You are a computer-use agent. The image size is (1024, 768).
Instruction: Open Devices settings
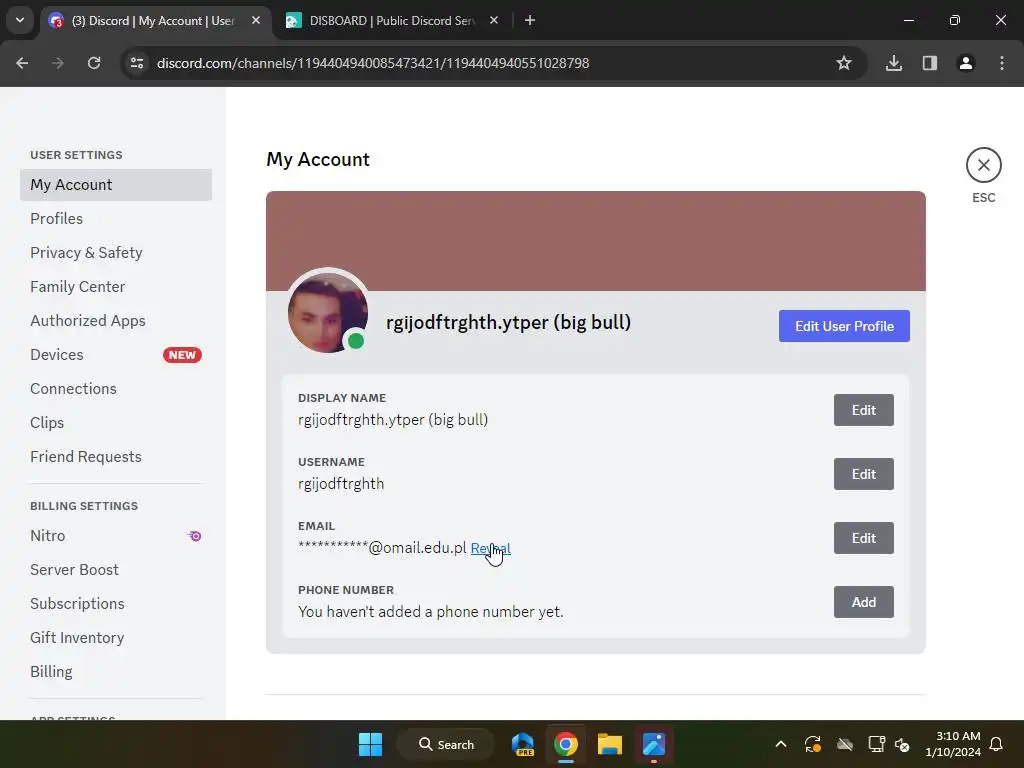pyautogui.click(x=116, y=355)
